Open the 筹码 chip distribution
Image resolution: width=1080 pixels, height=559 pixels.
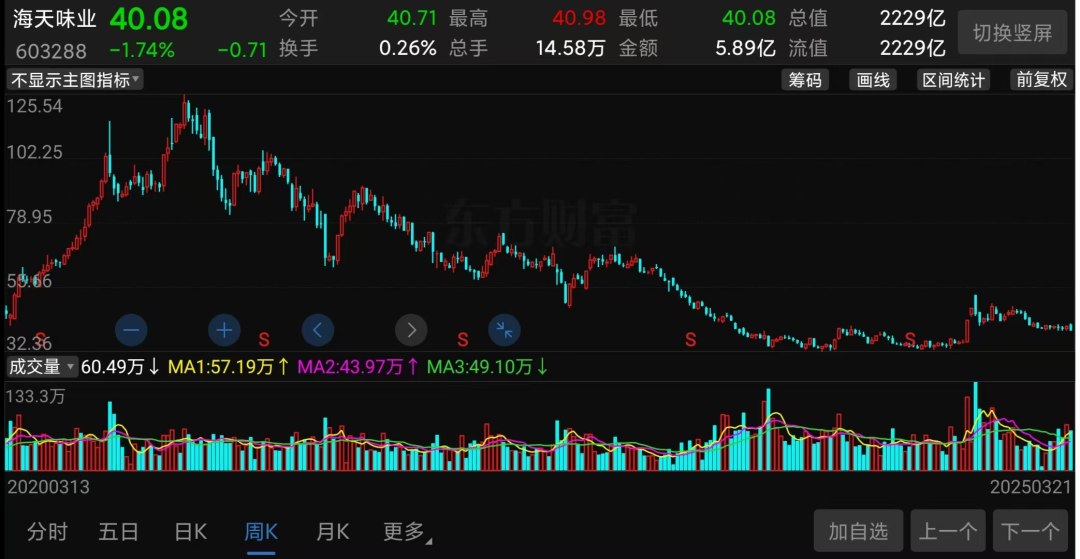tap(805, 80)
